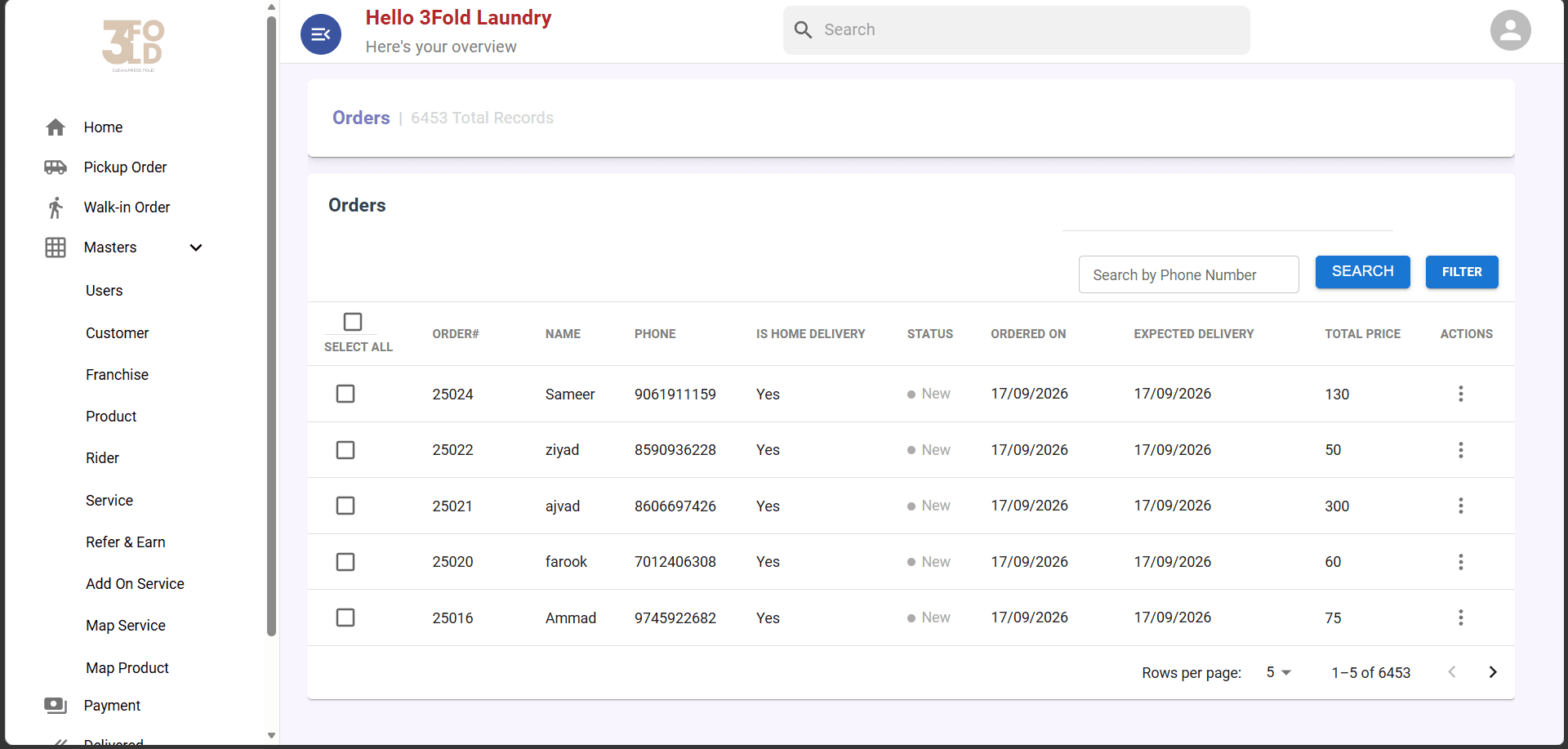Click the Orders breadcrumb heading link

361,118
